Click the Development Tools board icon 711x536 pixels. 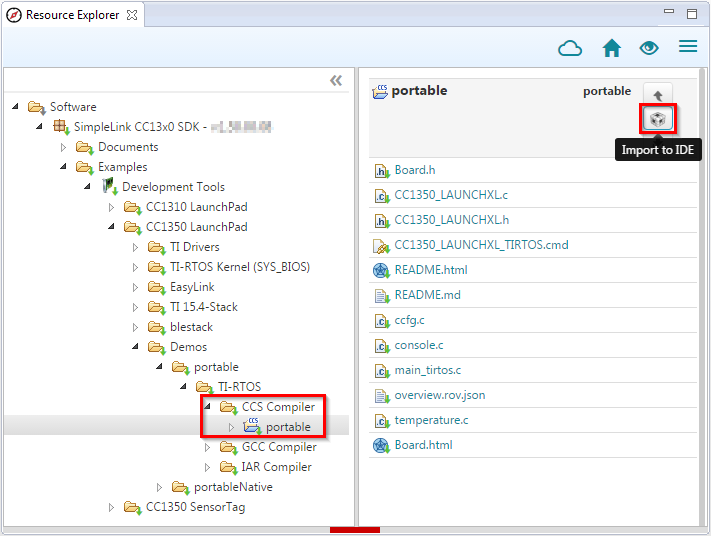click(x=110, y=186)
